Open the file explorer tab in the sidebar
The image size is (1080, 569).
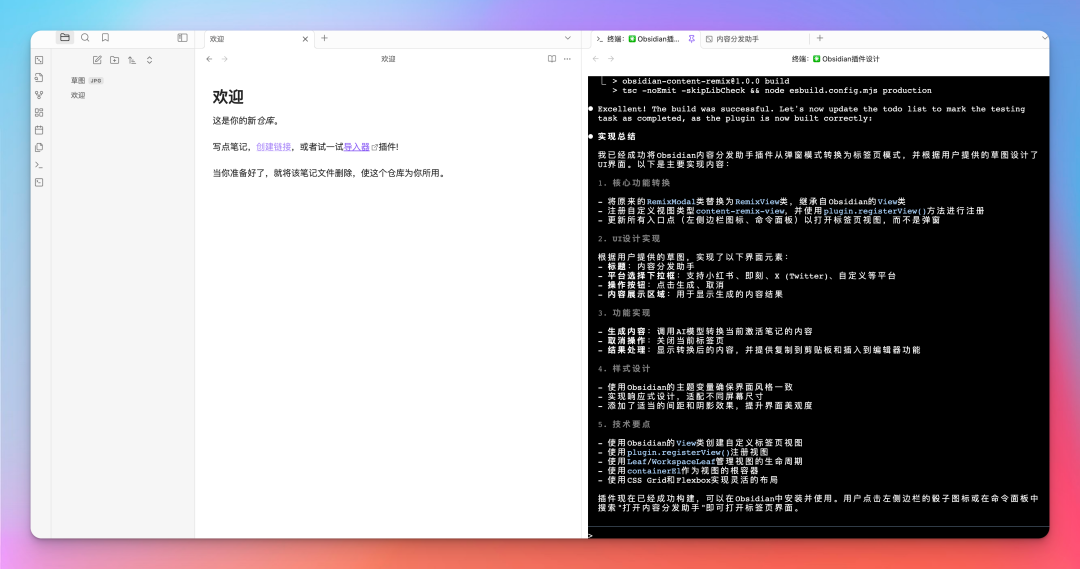65,38
